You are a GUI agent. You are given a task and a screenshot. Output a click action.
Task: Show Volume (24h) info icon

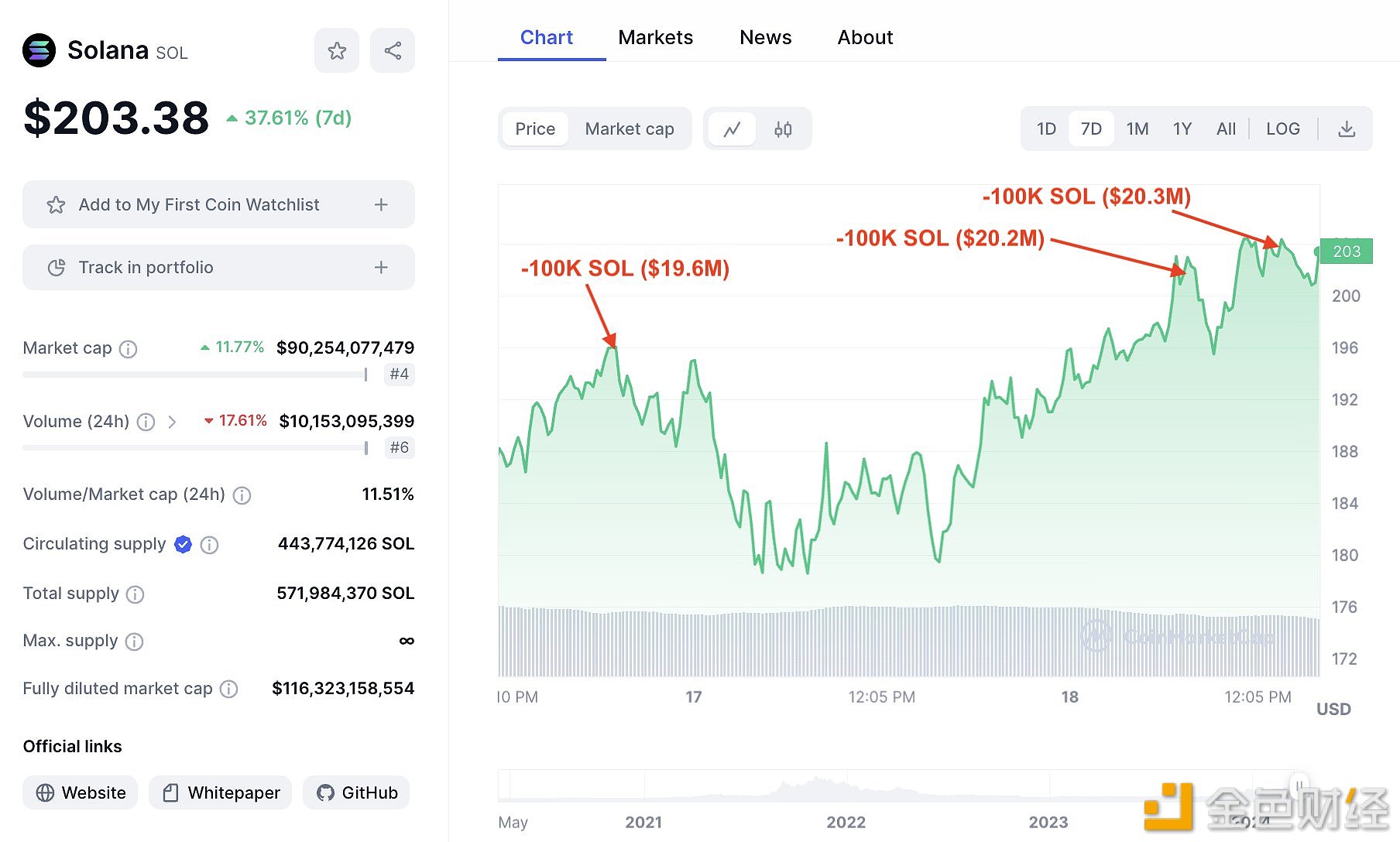146,422
